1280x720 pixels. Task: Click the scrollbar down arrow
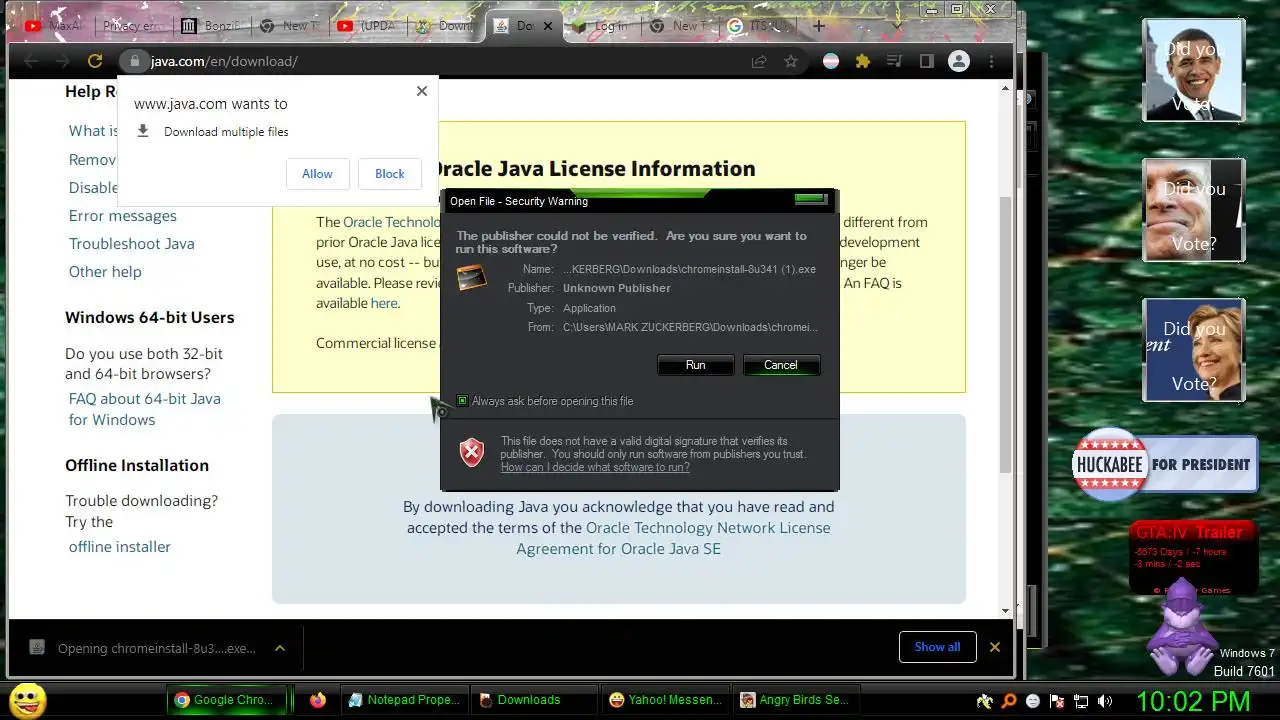pyautogui.click(x=1005, y=611)
